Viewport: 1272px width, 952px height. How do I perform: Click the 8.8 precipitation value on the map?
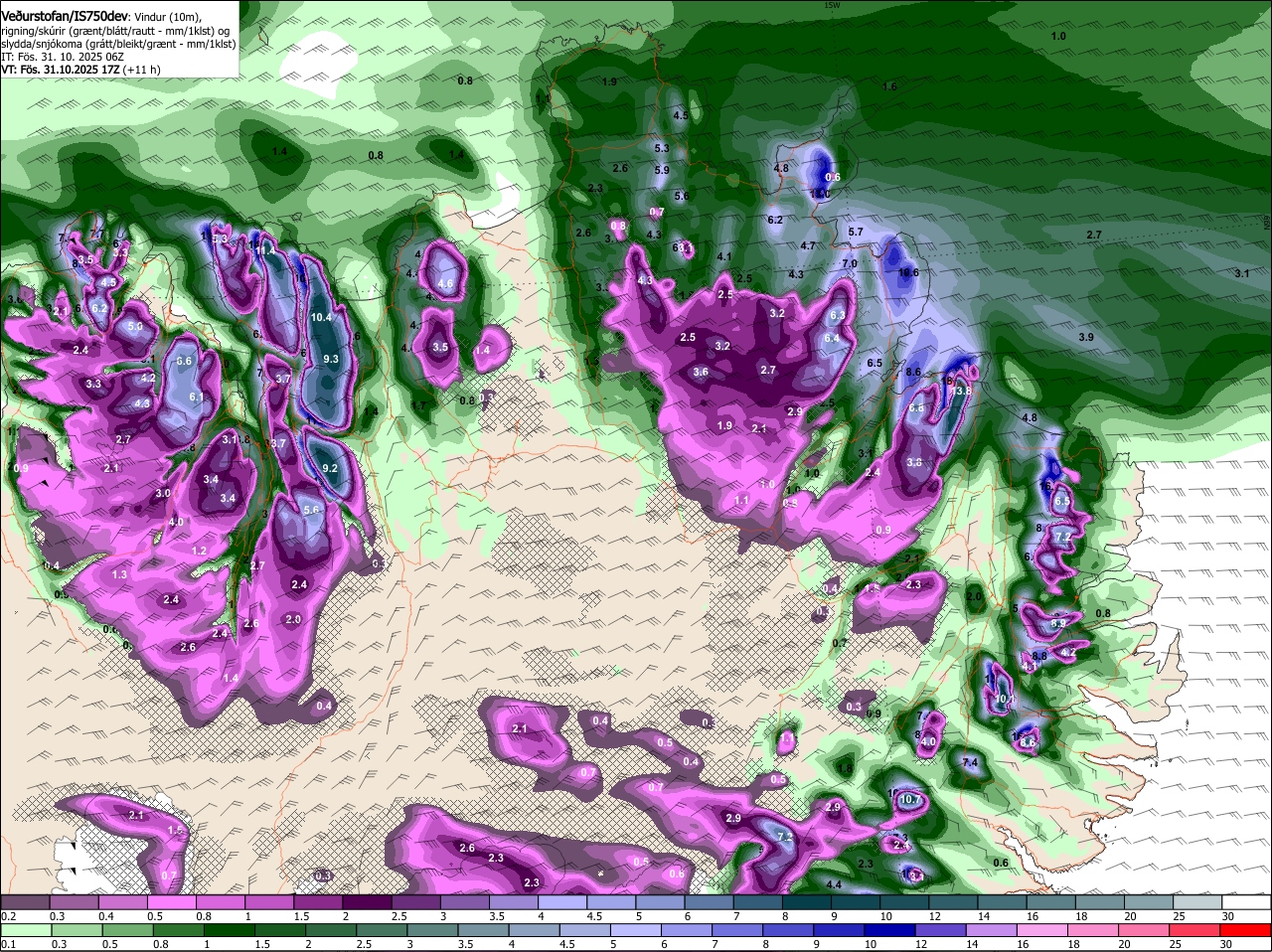pos(1039,657)
